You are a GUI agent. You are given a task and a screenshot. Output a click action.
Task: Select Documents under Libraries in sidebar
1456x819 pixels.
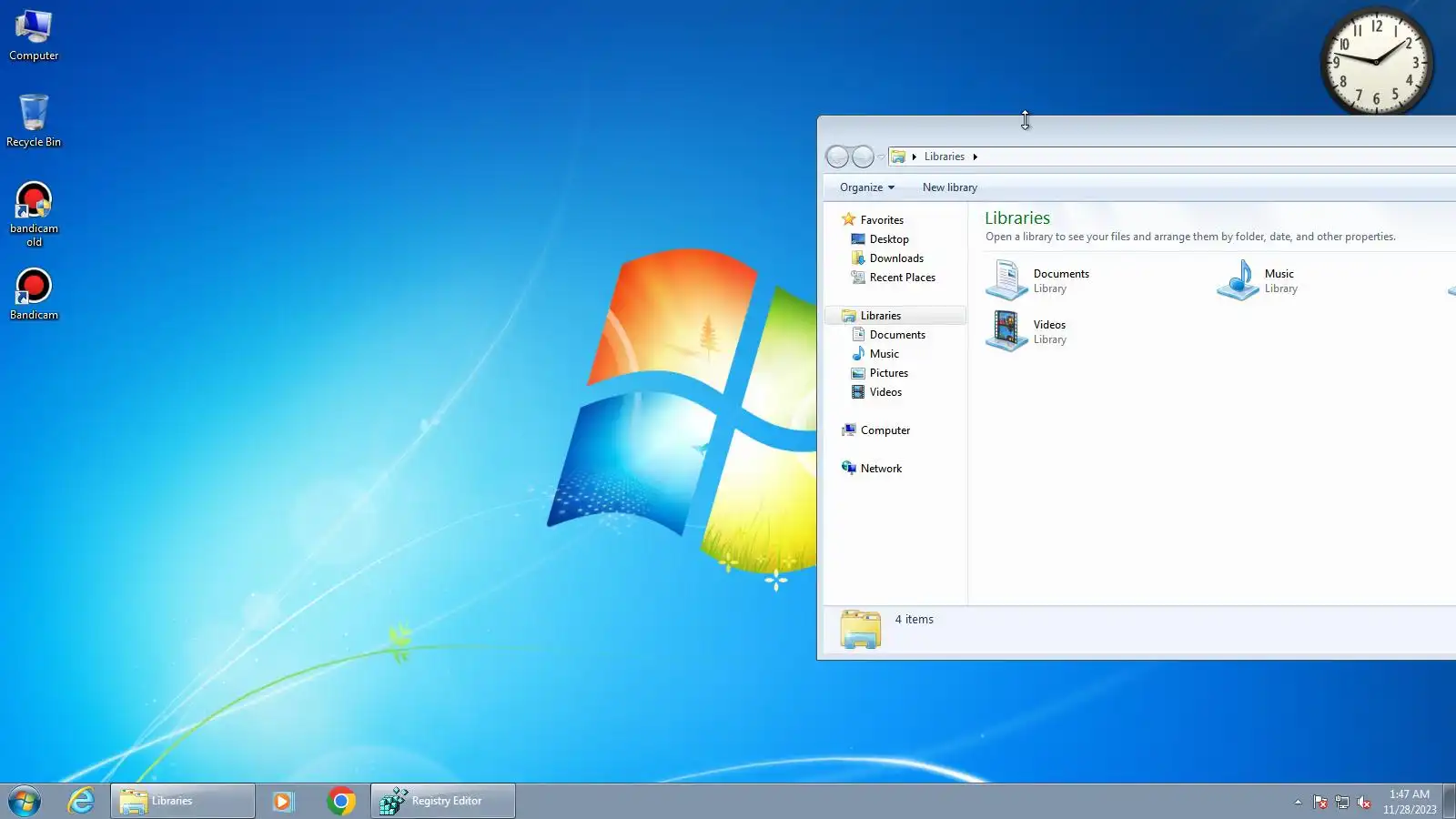[897, 335]
